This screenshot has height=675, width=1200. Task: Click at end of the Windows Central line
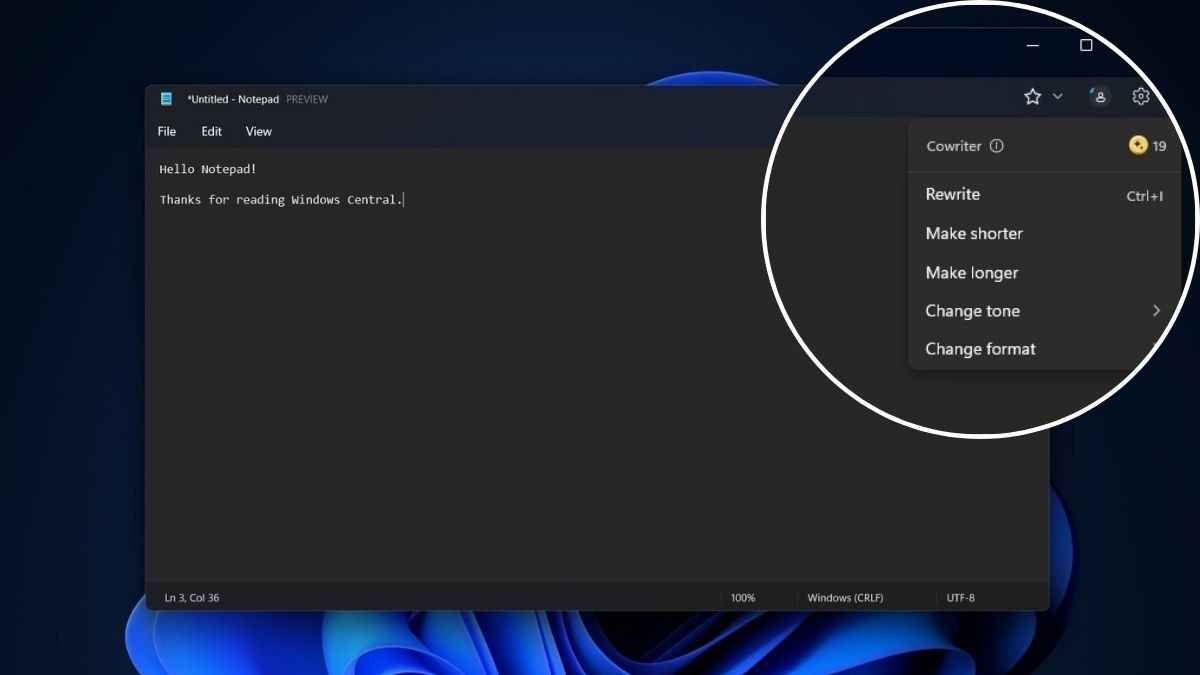403,200
